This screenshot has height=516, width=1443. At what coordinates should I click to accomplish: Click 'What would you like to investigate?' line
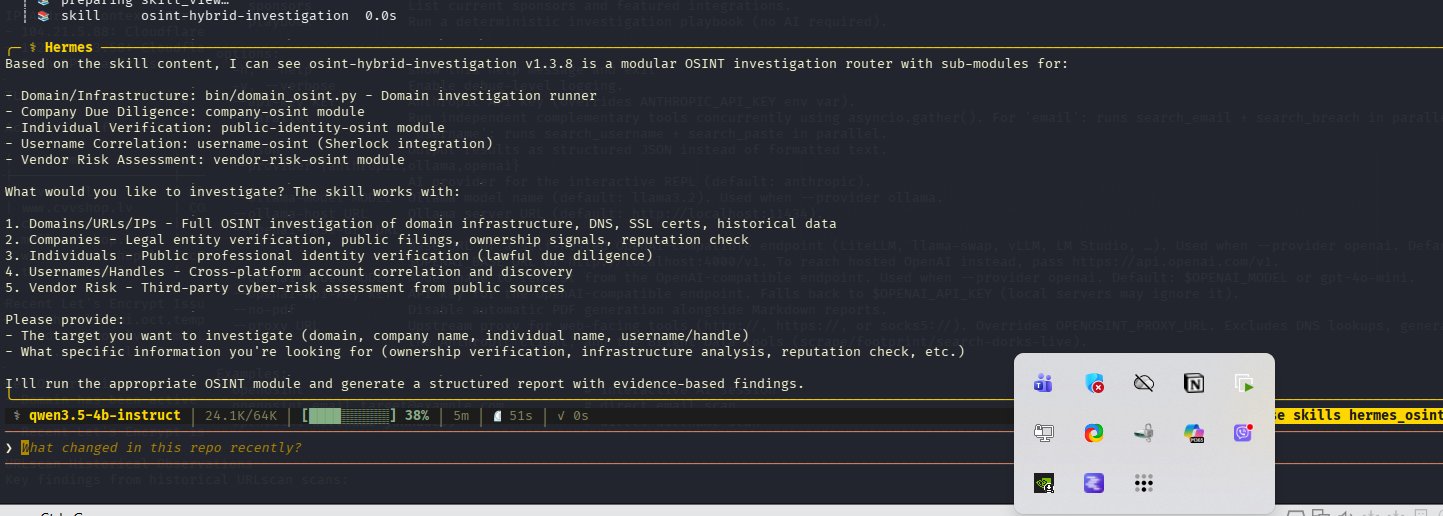(233, 191)
